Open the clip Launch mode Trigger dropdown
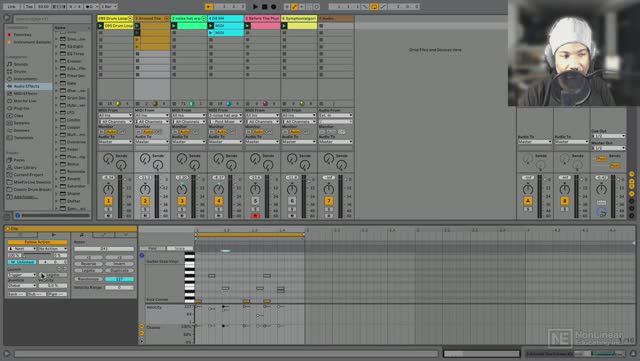This screenshot has height=361, width=640. (x=22, y=275)
